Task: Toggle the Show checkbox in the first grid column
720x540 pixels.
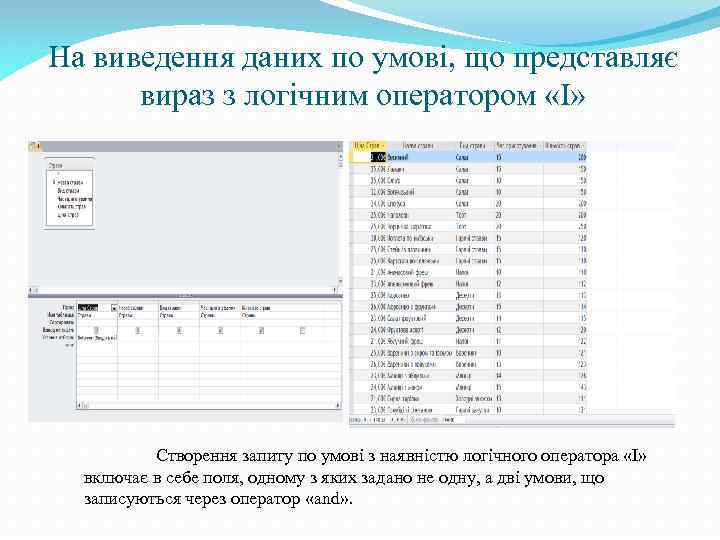Action: [96, 330]
